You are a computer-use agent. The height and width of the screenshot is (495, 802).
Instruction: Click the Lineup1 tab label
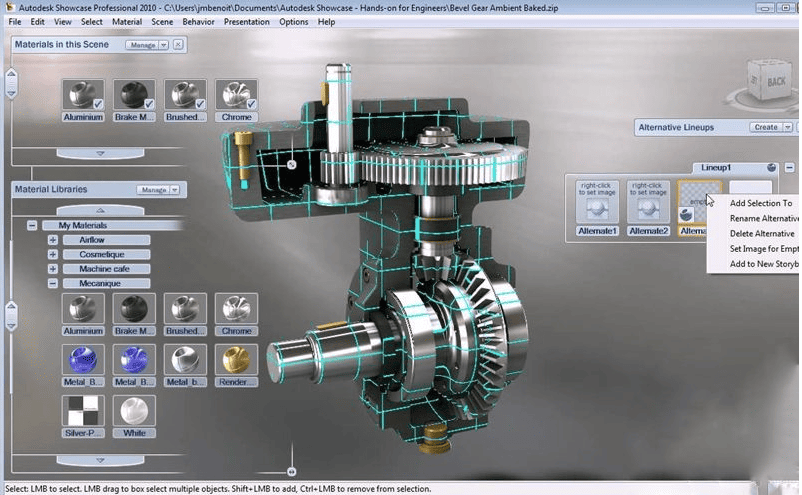716,168
